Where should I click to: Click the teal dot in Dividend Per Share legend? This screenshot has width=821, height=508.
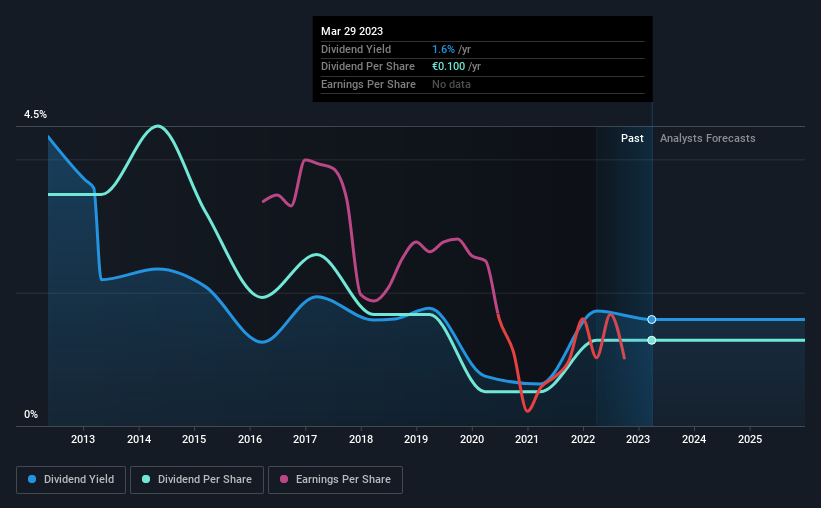(x=146, y=479)
